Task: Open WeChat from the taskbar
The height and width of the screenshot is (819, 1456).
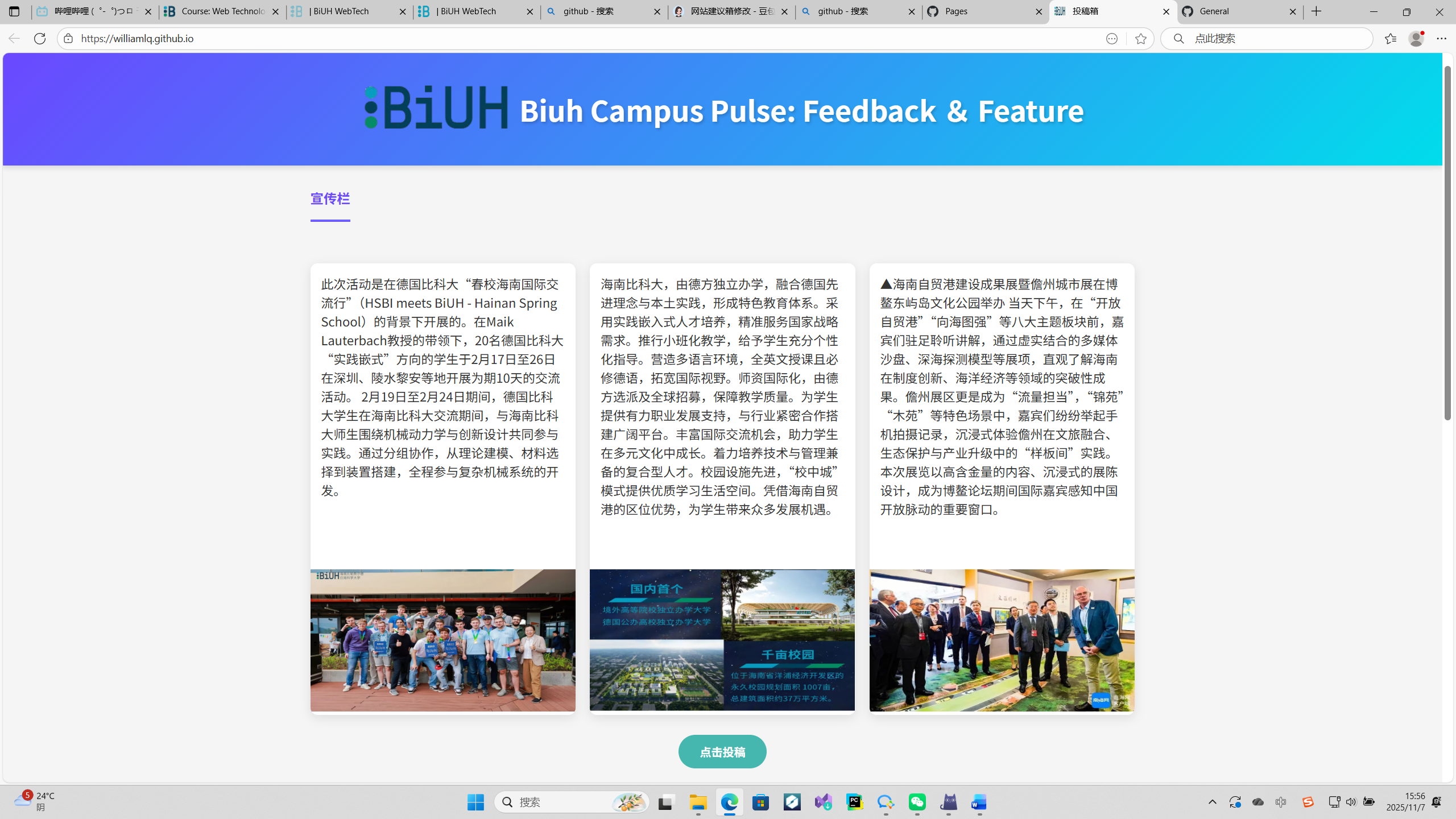Action: click(x=917, y=802)
